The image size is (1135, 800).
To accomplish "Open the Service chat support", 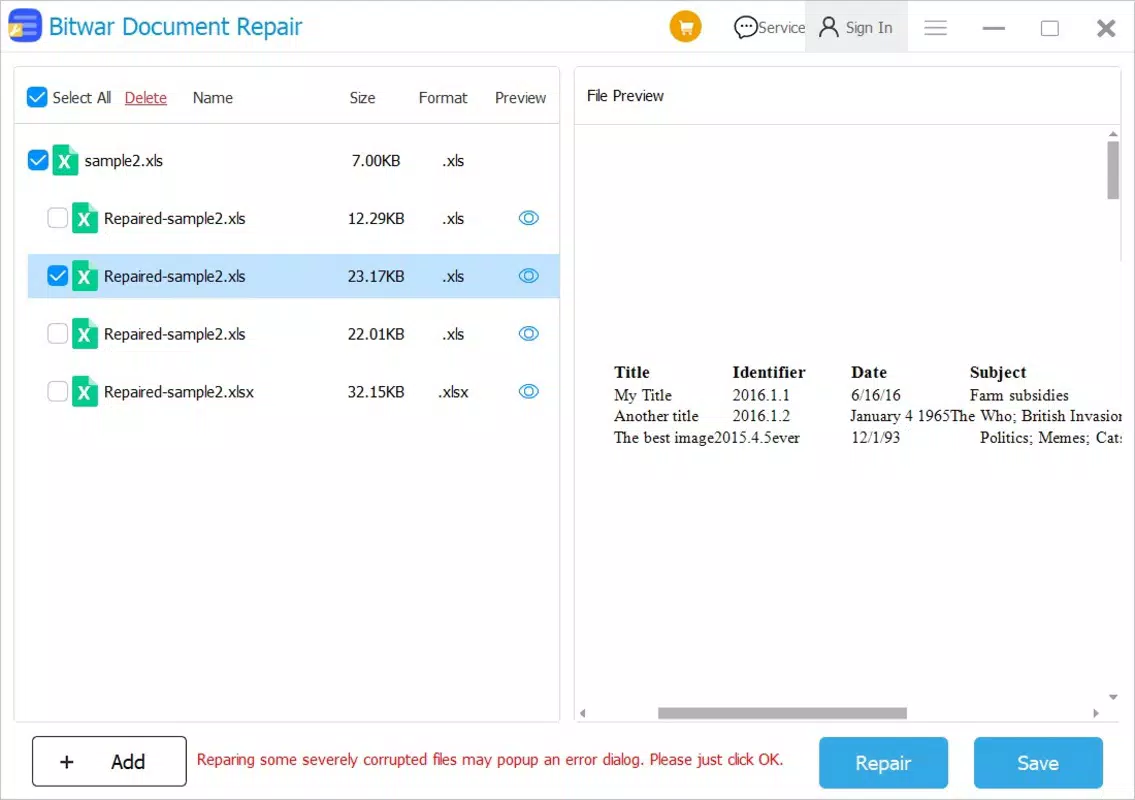I will 769,28.
